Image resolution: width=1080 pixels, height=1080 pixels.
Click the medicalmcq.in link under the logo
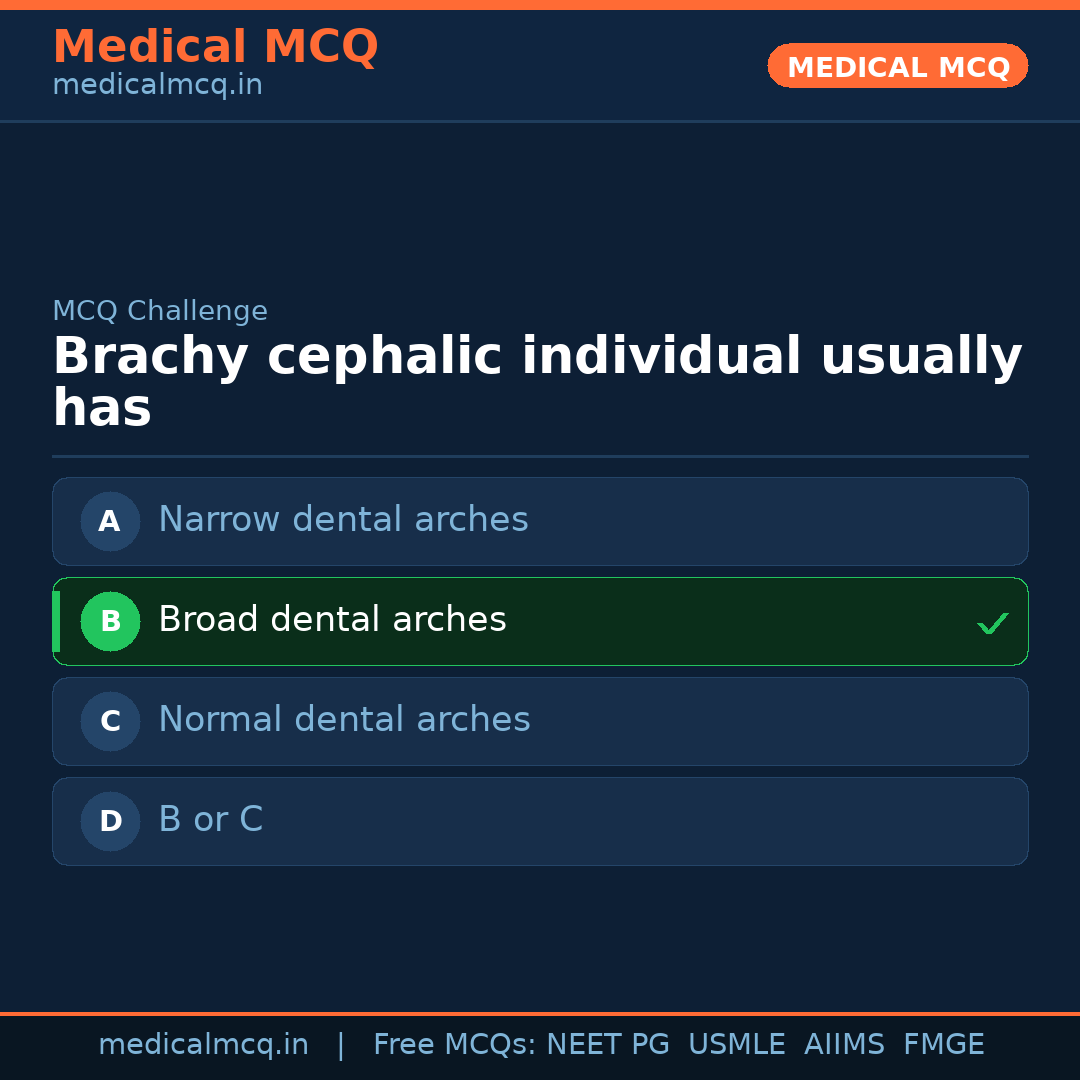click(x=156, y=84)
